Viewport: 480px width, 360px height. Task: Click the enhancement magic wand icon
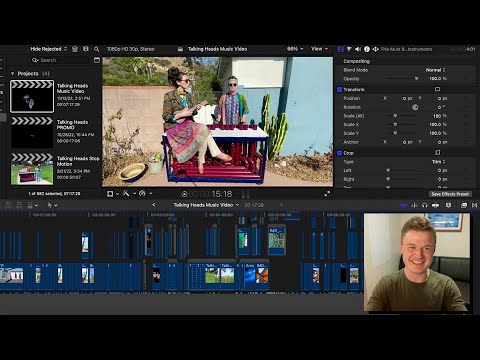pos(126,193)
